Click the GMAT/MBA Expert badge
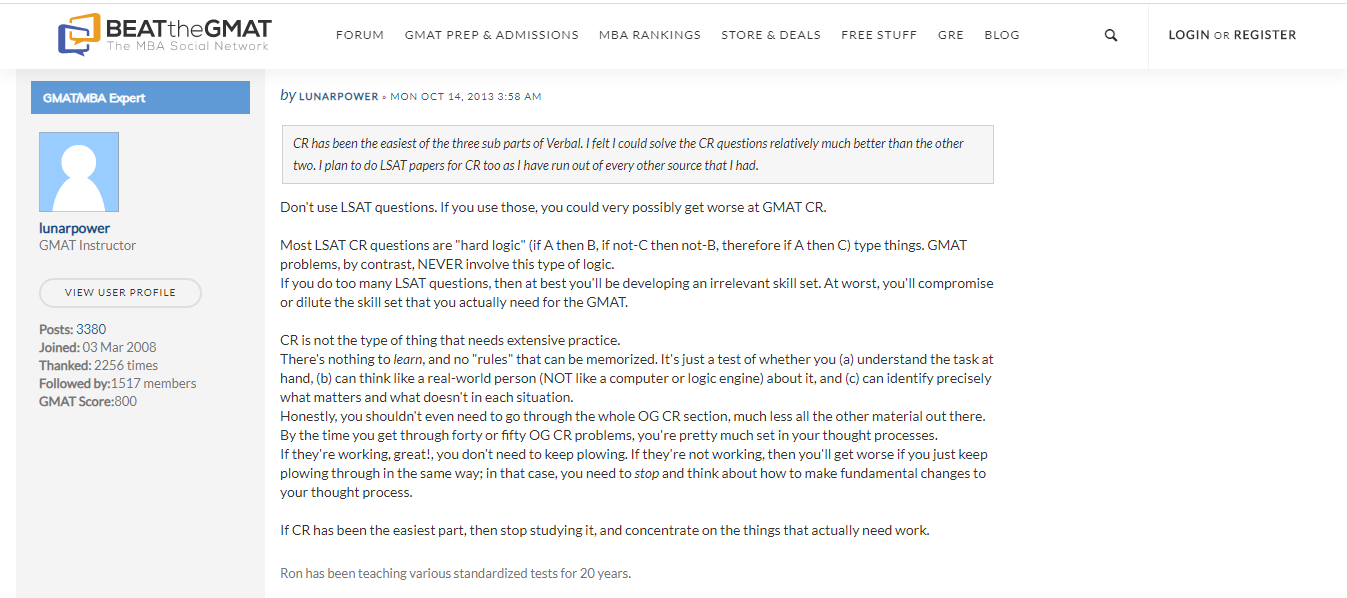This screenshot has width=1347, height=598. [x=140, y=98]
